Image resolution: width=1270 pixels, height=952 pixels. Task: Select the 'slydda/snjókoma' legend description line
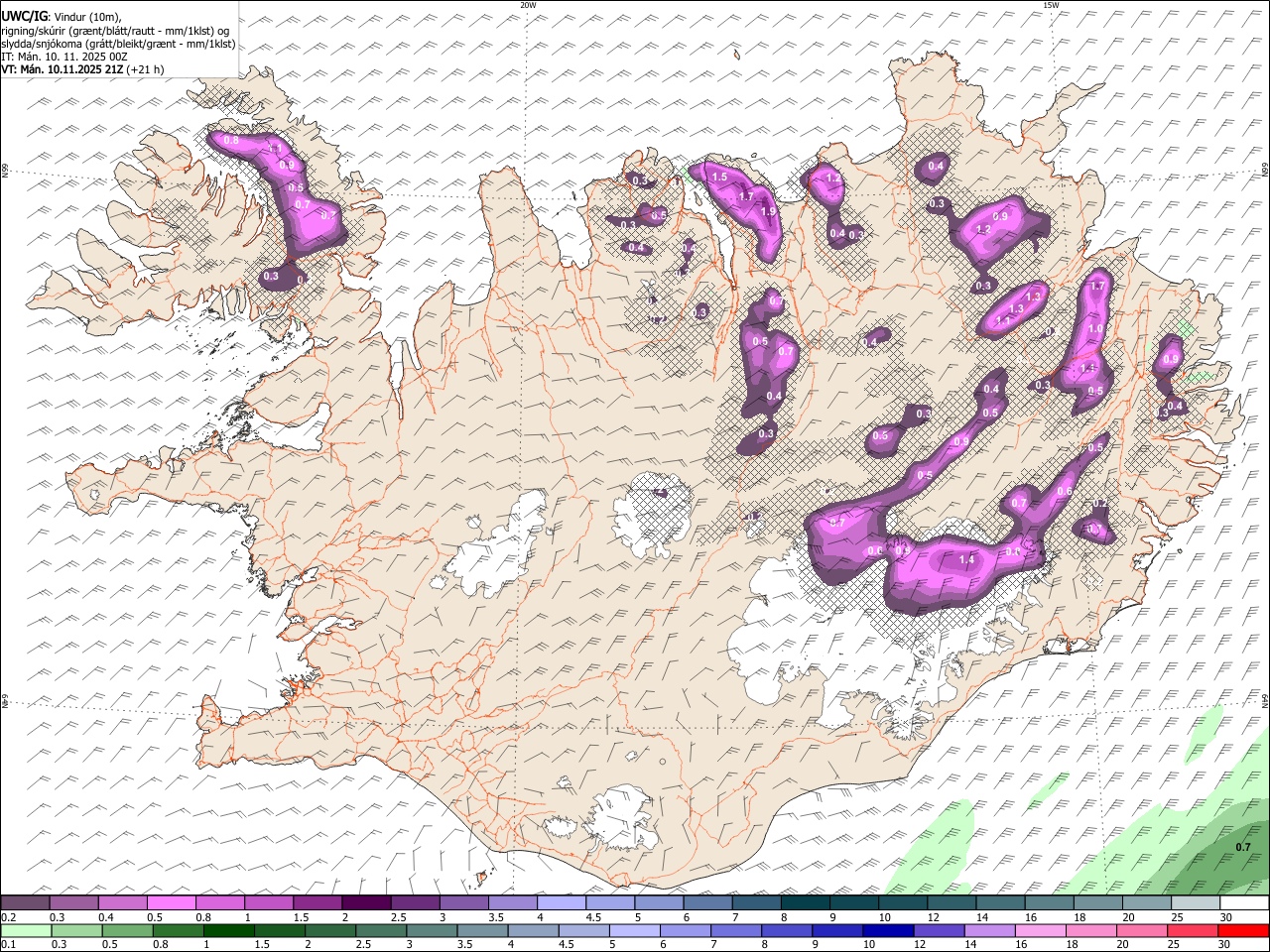point(119,44)
